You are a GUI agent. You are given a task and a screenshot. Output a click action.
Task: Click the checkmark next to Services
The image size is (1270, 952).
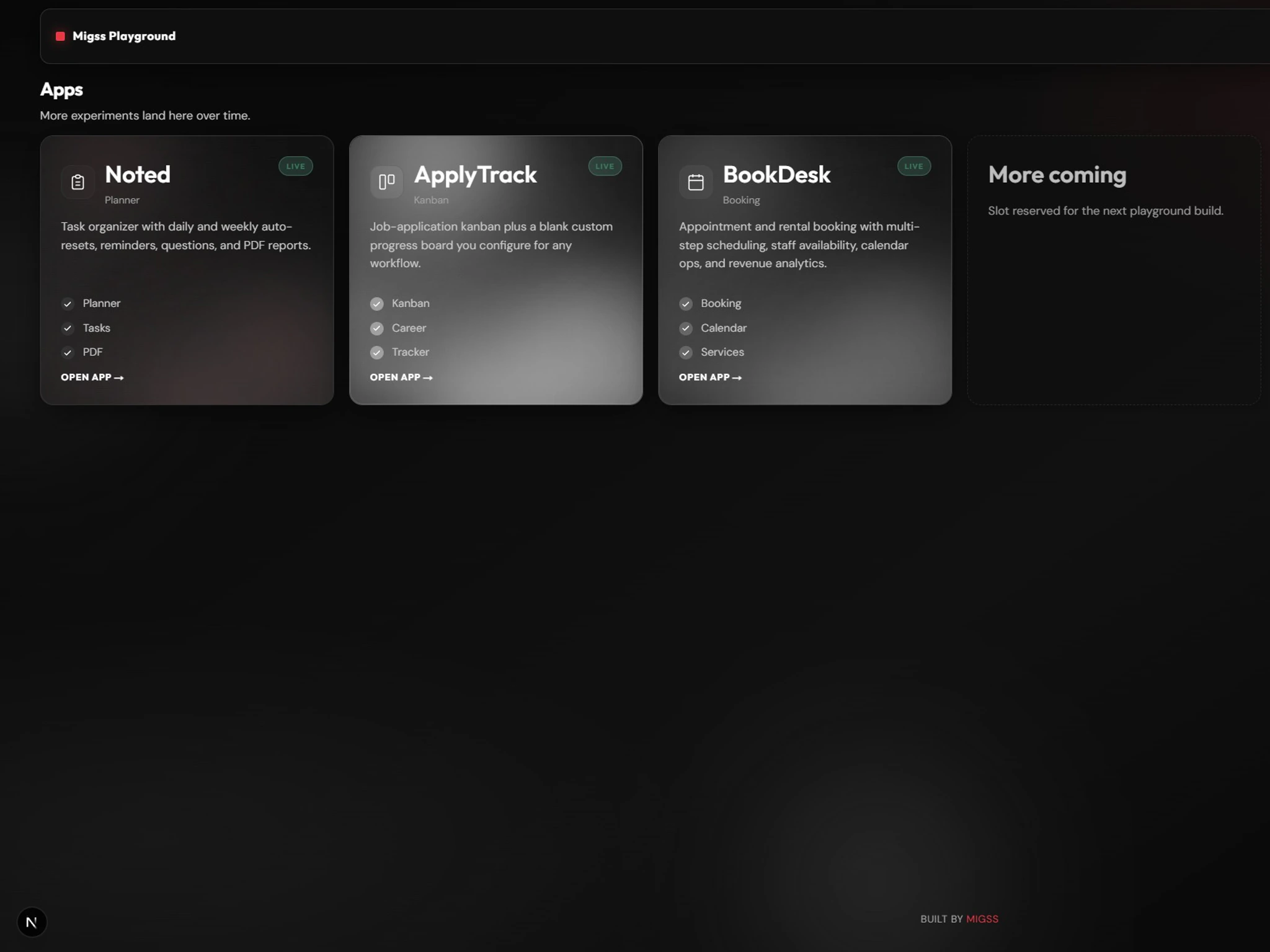point(686,353)
